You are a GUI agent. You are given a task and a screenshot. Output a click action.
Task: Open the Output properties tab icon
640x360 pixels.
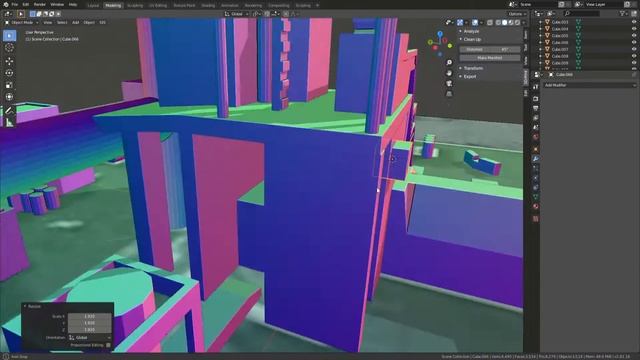tap(536, 109)
